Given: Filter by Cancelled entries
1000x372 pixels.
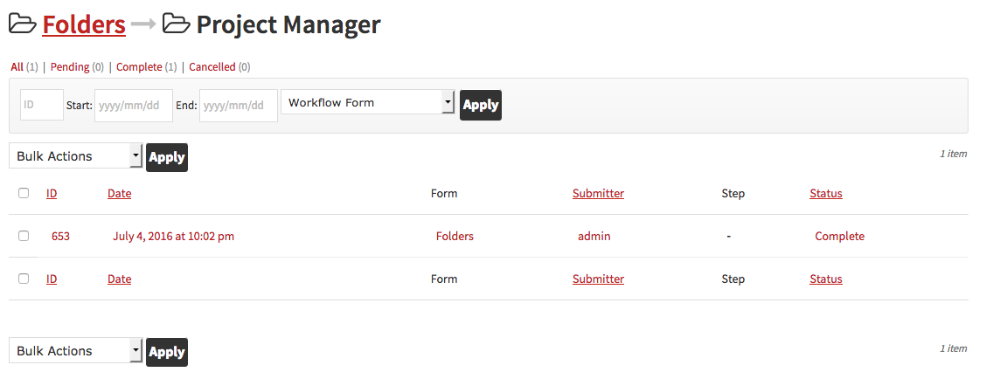Looking at the screenshot, I should click(212, 67).
